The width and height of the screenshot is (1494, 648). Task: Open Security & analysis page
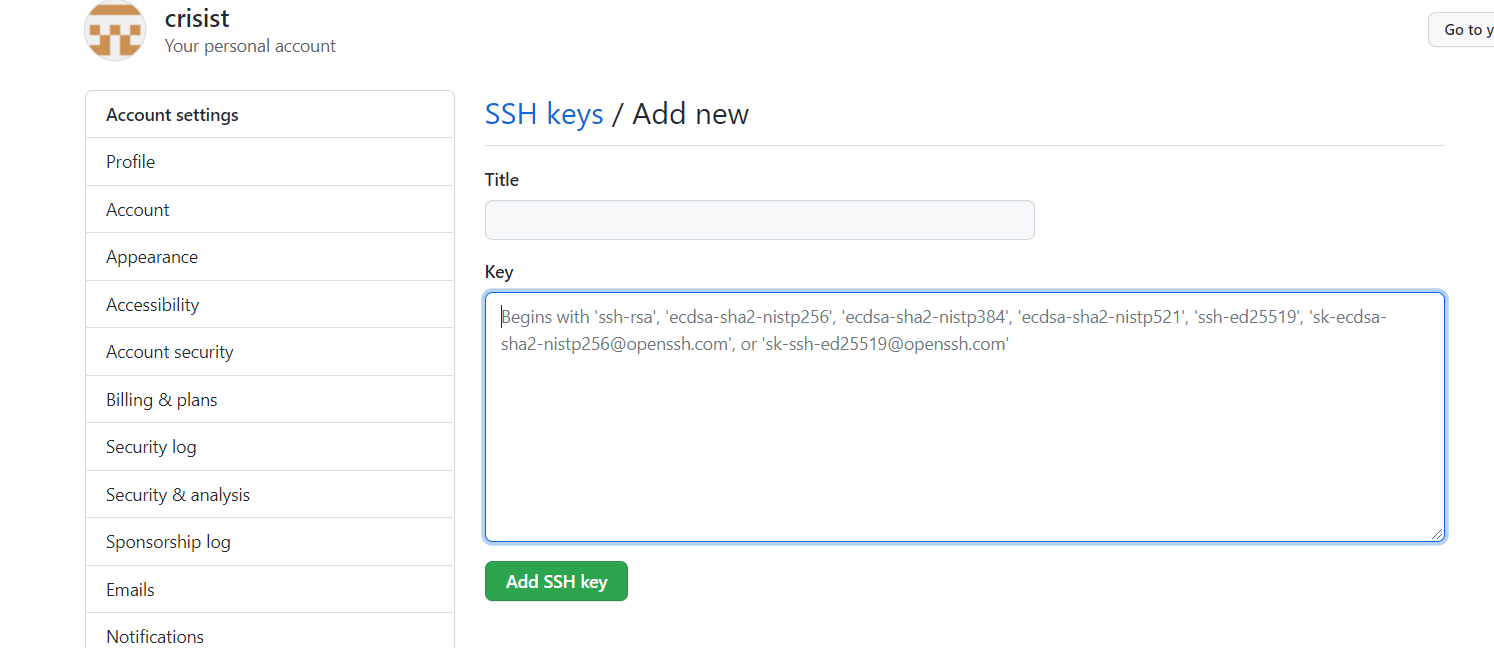(178, 495)
